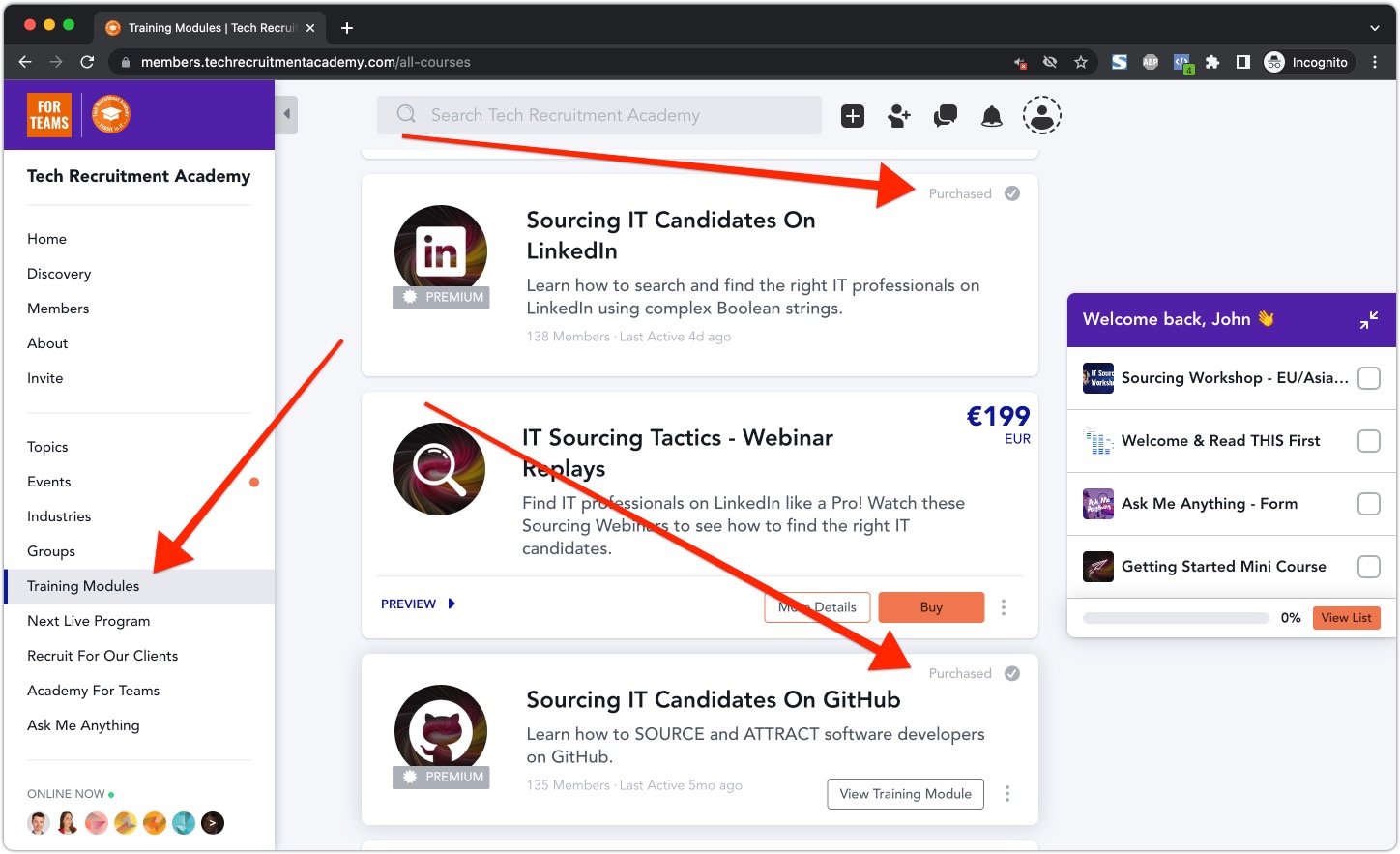Open options menu for GitHub course card
The image size is (1400, 854).
click(x=1007, y=793)
